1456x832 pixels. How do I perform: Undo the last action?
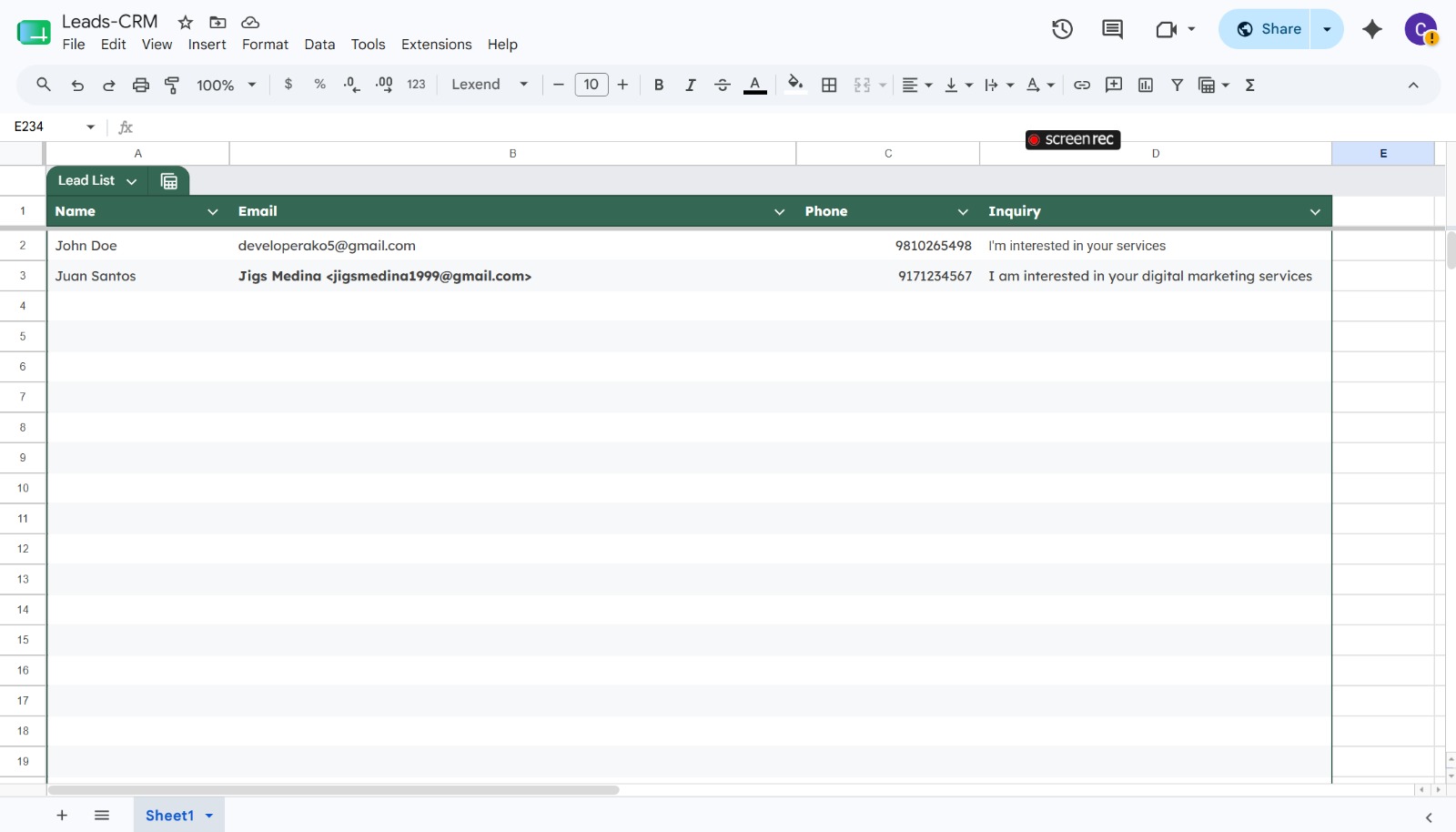tap(77, 85)
